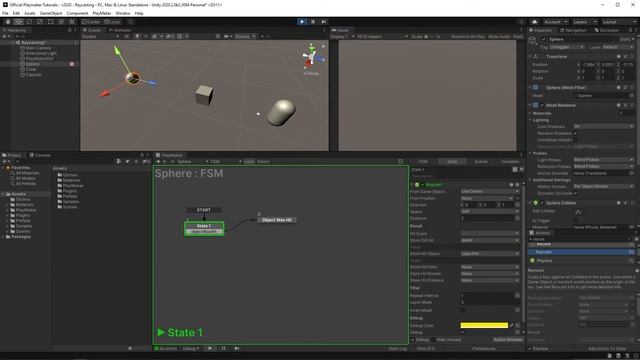The image size is (640, 360).
Task: Switch to the PlayMaker FSM tab
Action: (423, 162)
